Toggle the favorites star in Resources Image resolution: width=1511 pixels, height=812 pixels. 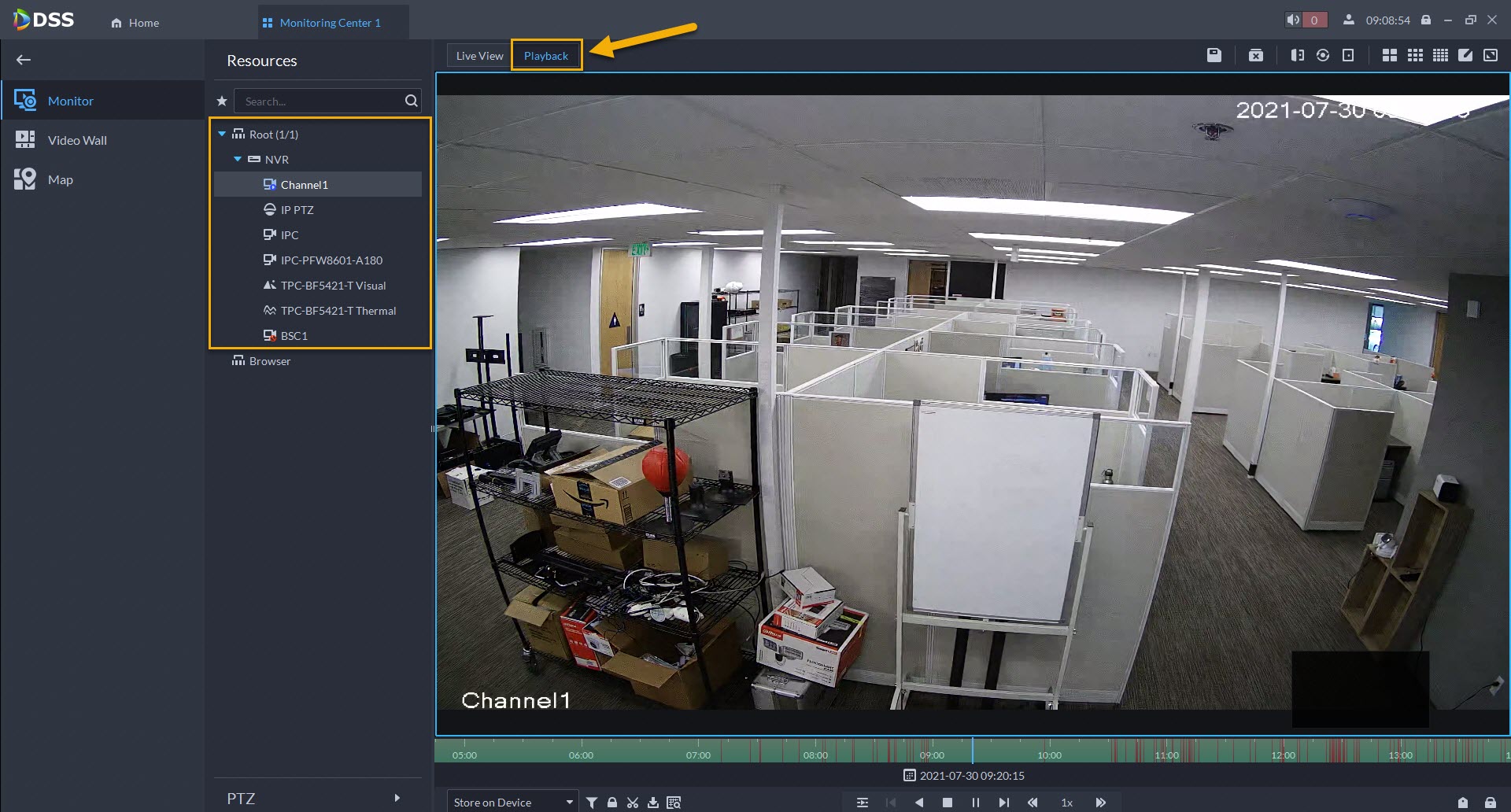coord(222,101)
